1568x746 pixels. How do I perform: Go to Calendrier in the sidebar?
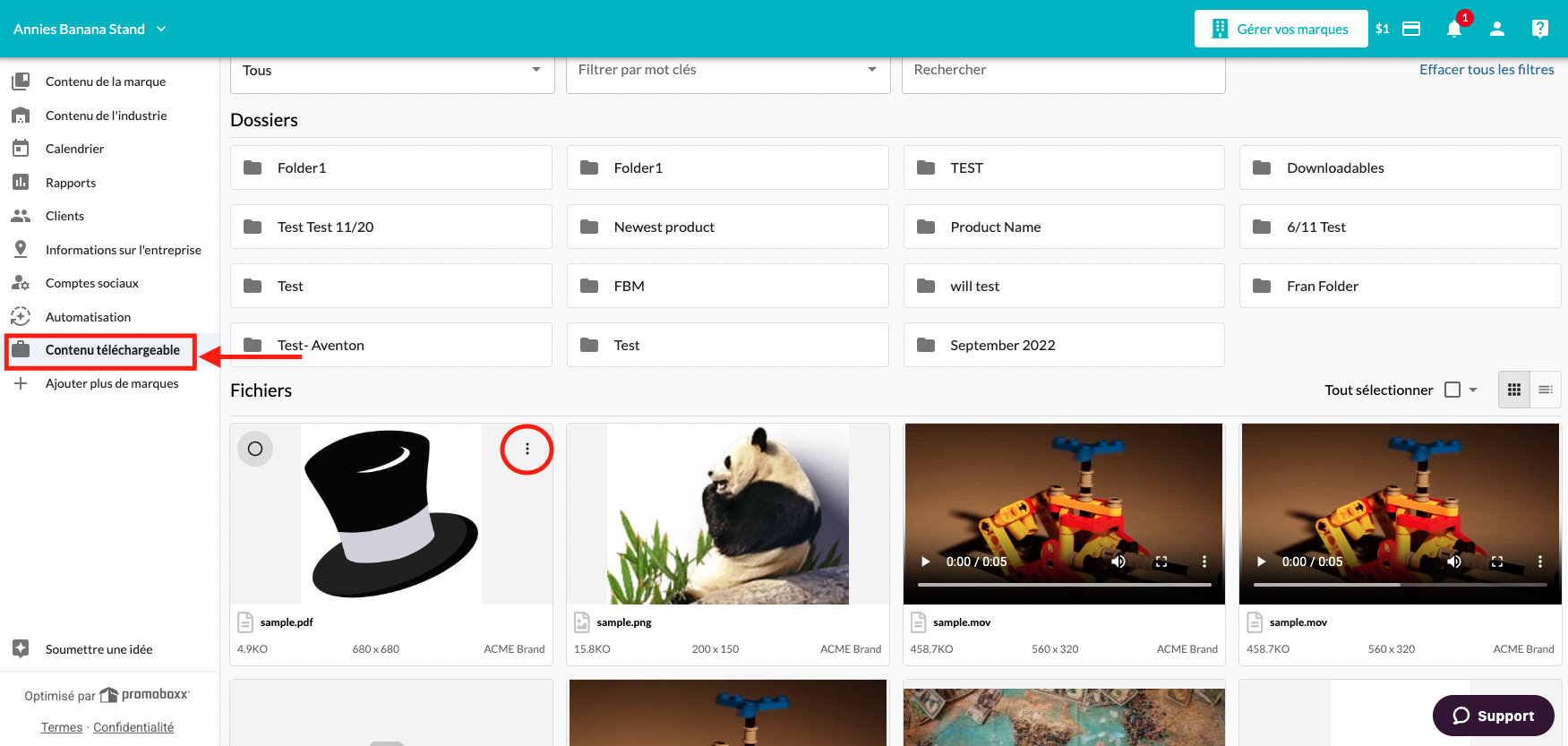click(x=74, y=149)
